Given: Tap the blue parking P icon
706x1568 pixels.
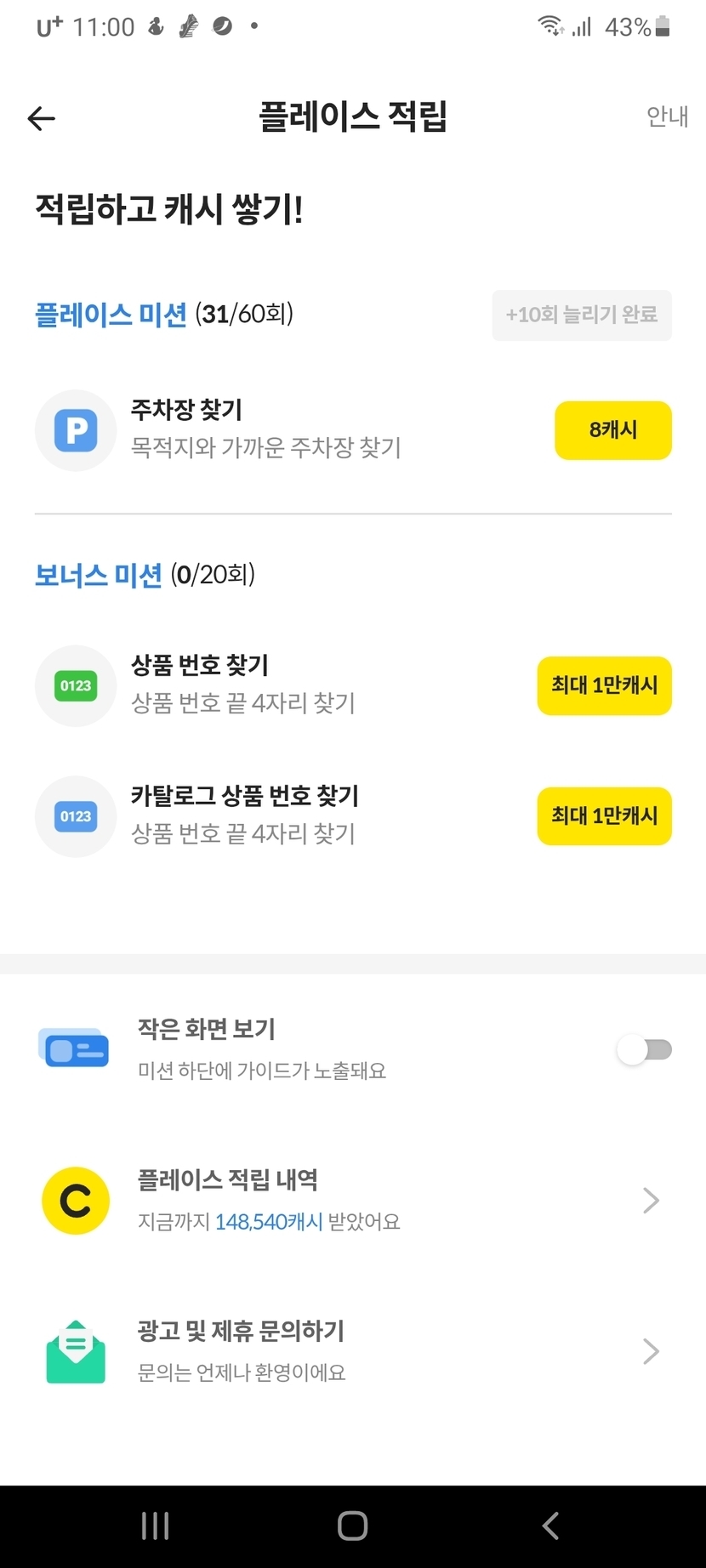Looking at the screenshot, I should [76, 430].
